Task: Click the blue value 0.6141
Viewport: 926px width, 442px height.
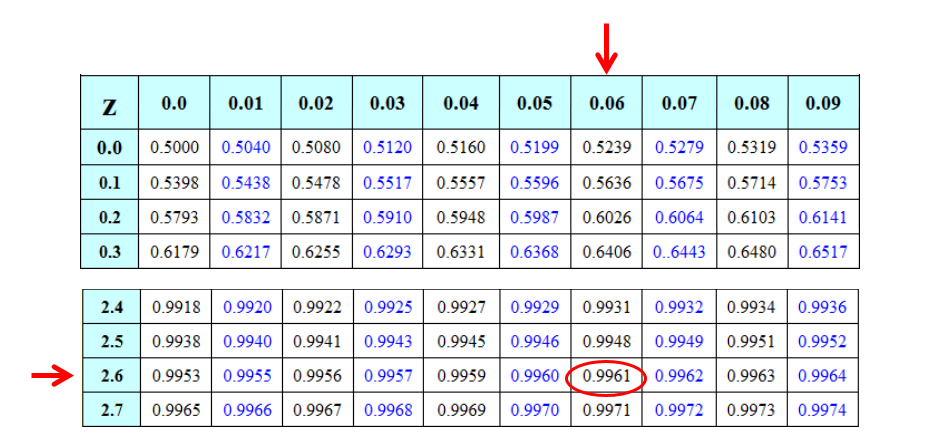Action: [x=823, y=217]
